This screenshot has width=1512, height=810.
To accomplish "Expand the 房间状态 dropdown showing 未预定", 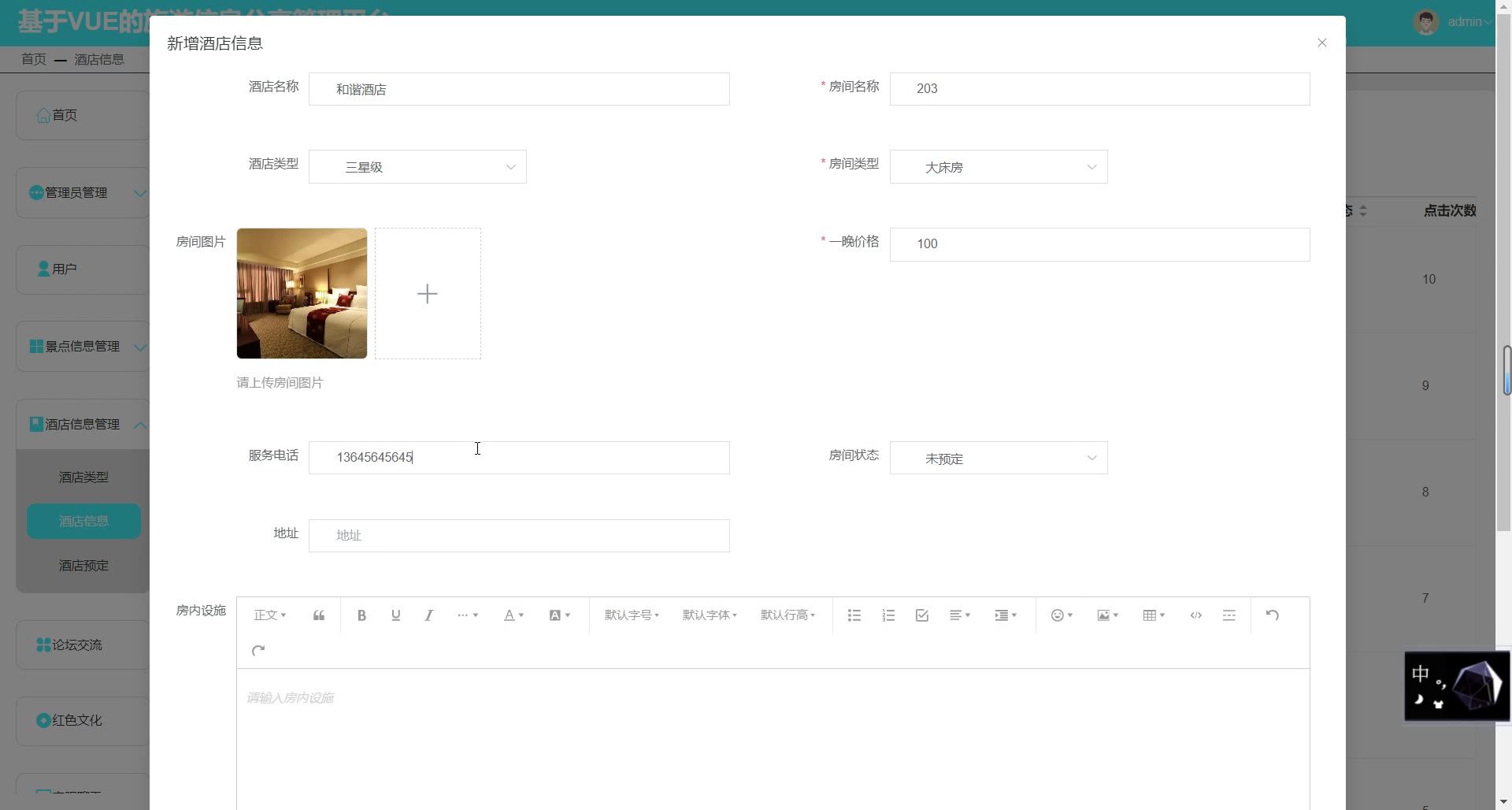I will (x=998, y=459).
